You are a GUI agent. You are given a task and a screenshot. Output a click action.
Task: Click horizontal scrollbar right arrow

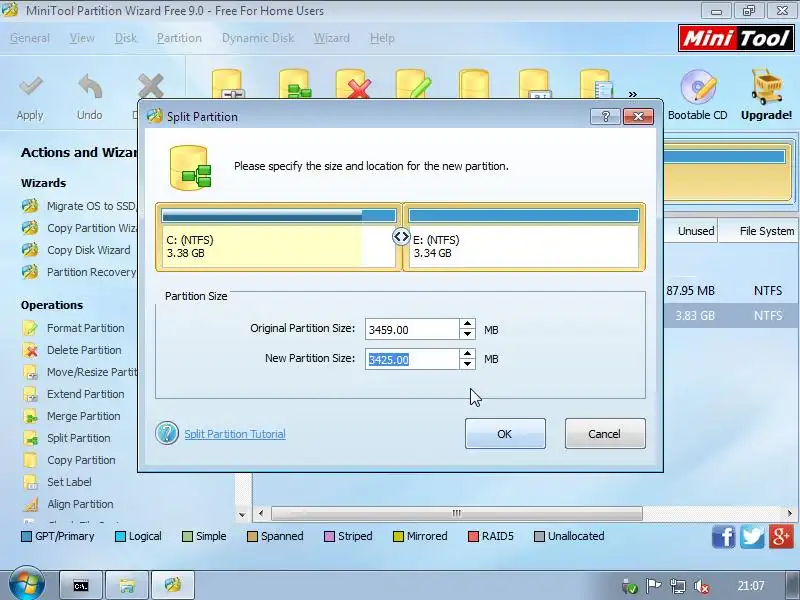(x=790, y=513)
